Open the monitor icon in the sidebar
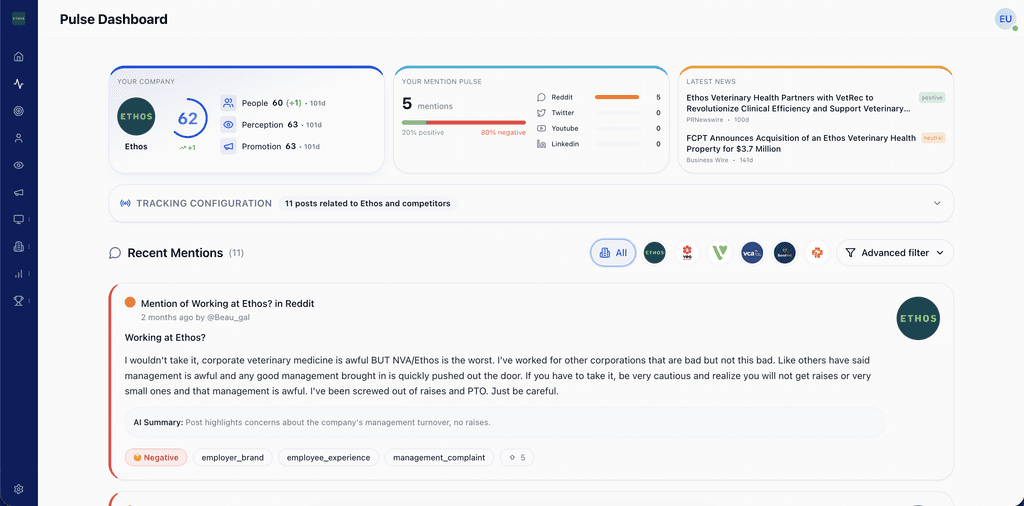Image resolution: width=1024 pixels, height=506 pixels. point(19,219)
